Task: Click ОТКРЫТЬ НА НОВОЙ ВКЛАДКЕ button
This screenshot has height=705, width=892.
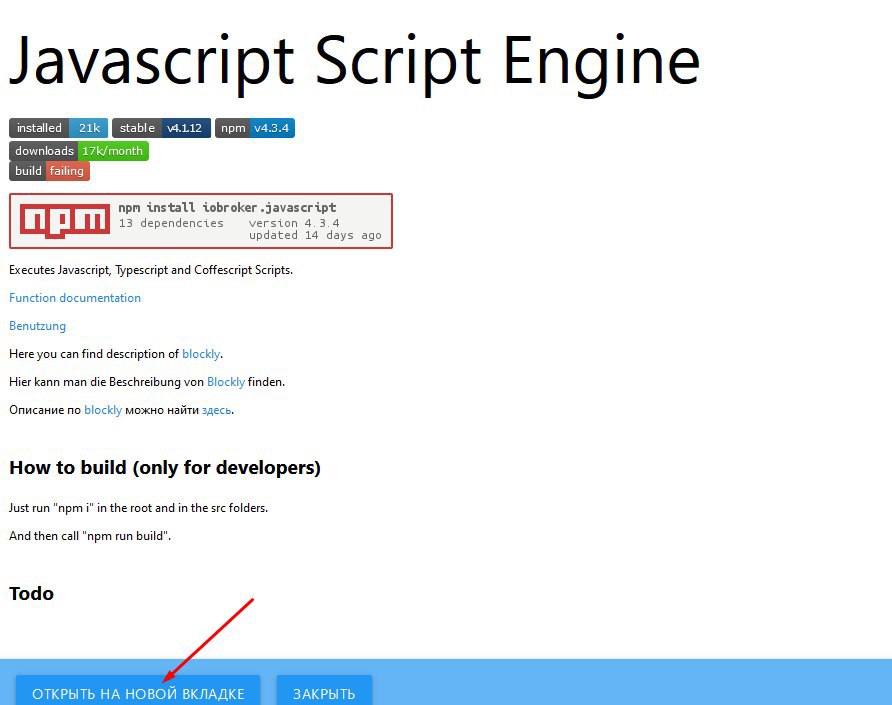Action: [138, 690]
